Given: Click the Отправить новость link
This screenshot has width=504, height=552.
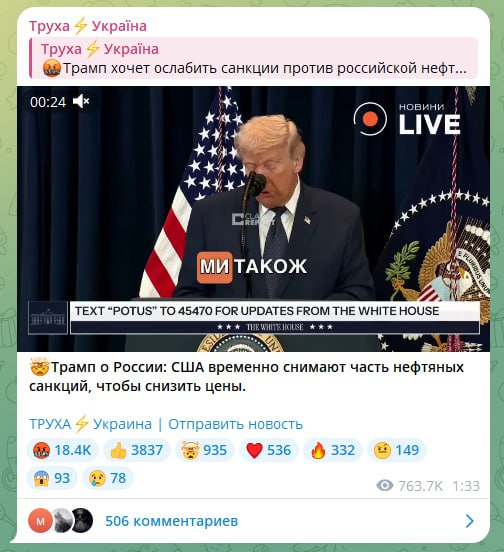Looking at the screenshot, I should click(x=235, y=424).
